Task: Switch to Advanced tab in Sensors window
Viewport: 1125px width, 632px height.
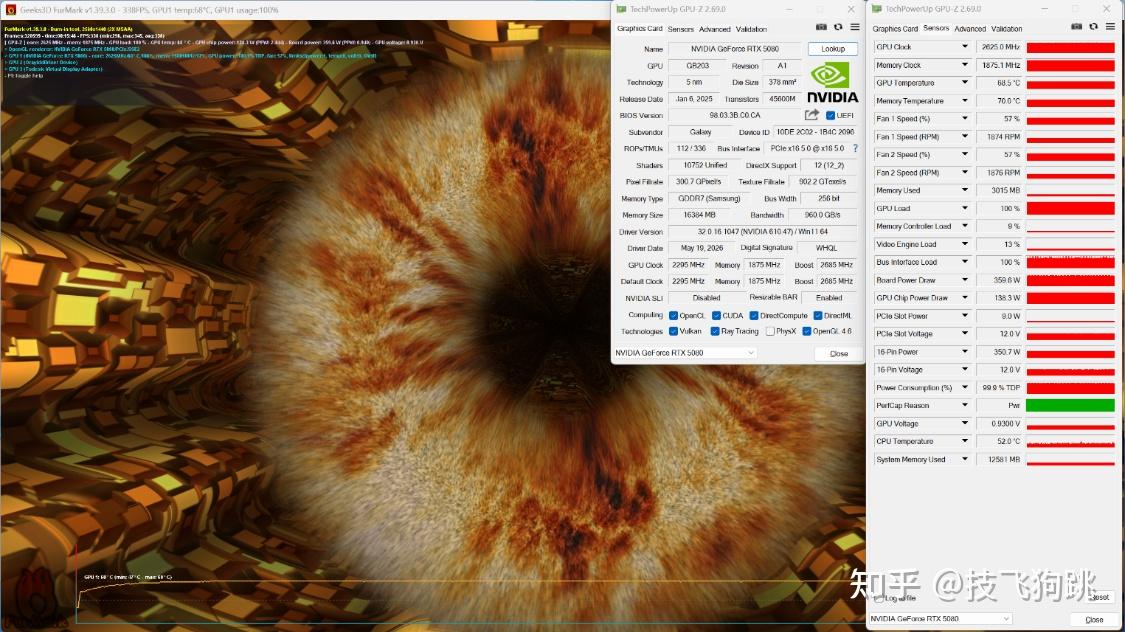Action: [970, 29]
